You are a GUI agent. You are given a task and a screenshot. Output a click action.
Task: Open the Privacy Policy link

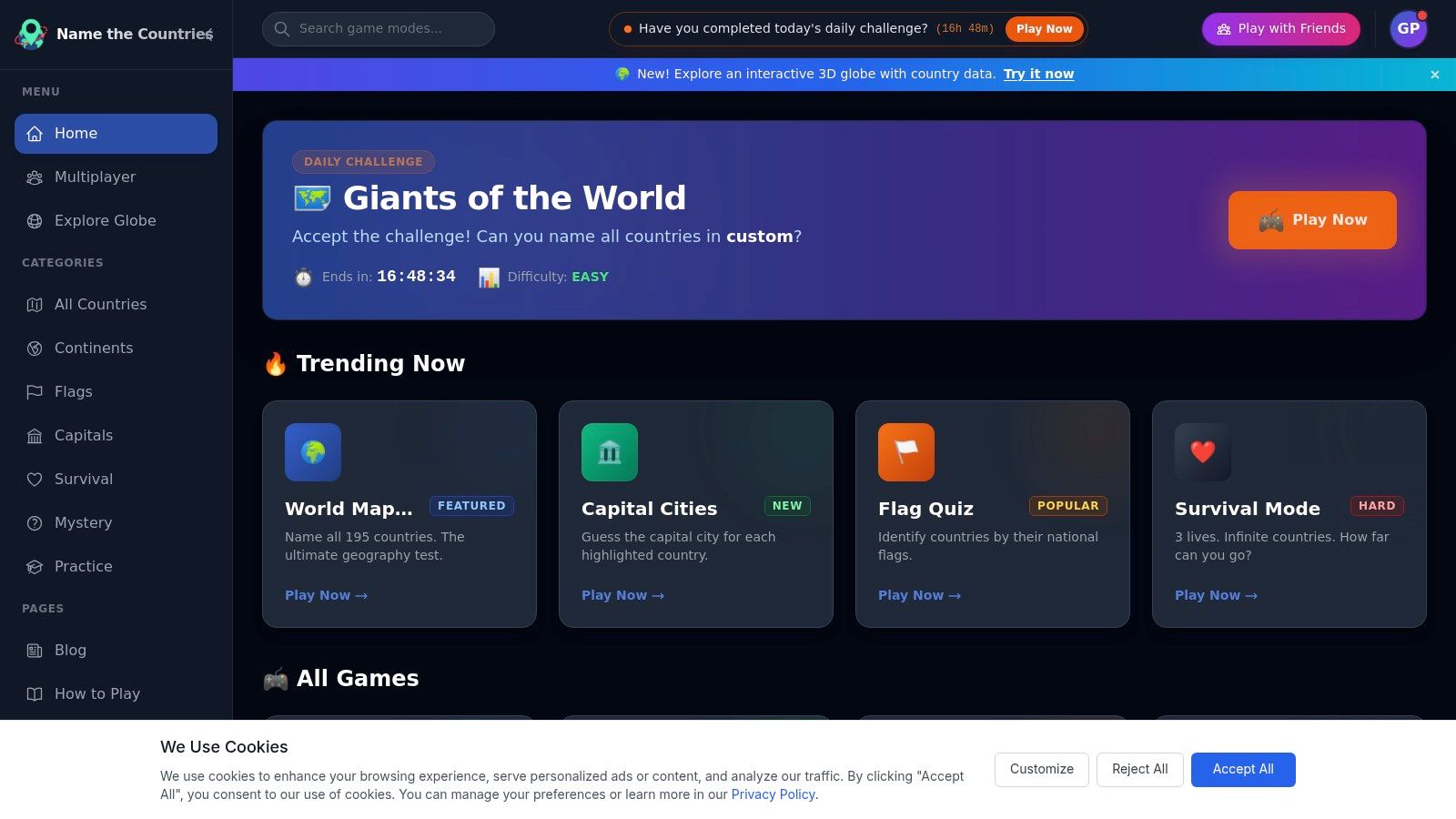tap(773, 794)
